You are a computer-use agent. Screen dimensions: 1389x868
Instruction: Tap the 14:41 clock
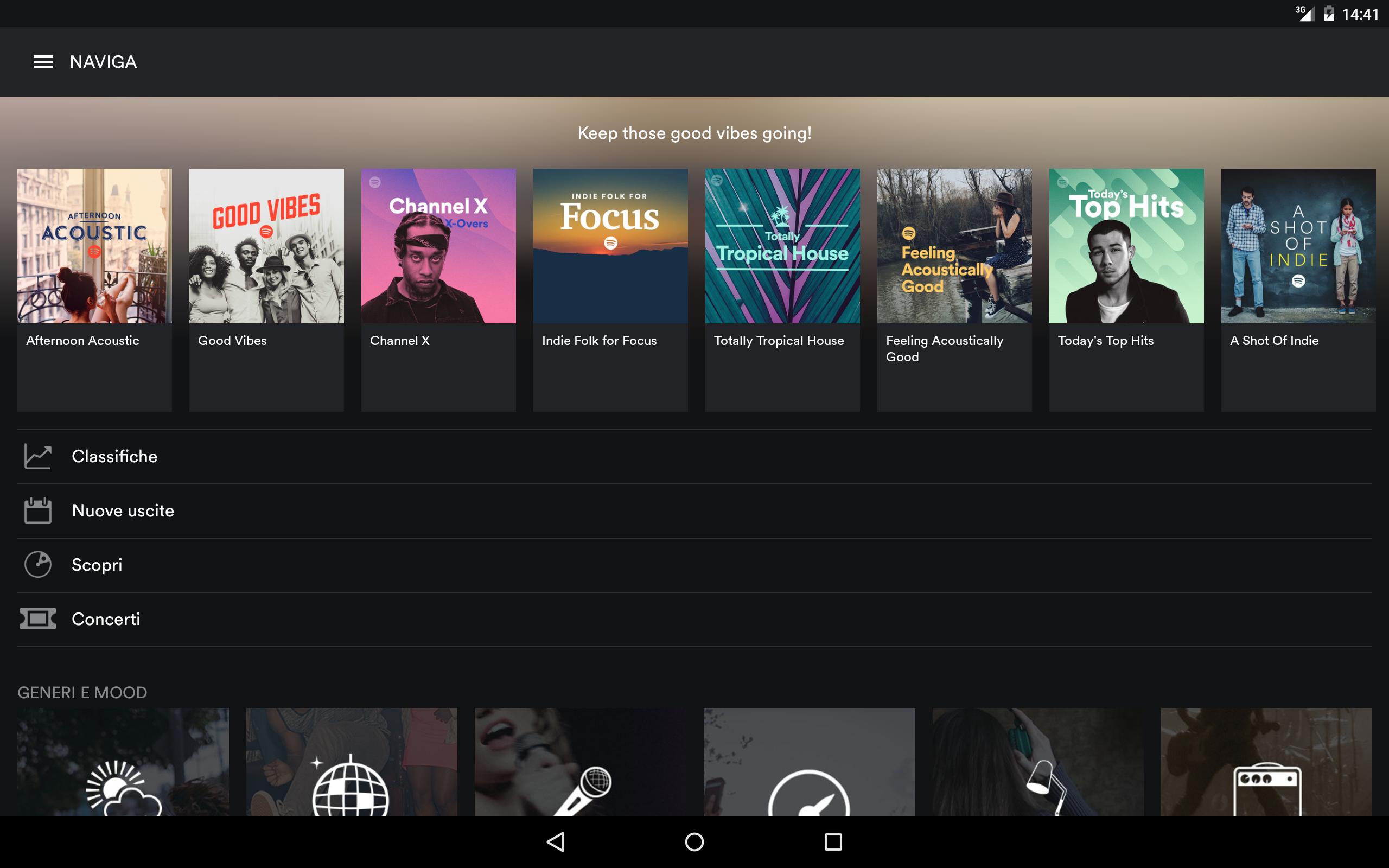[x=1360, y=14]
